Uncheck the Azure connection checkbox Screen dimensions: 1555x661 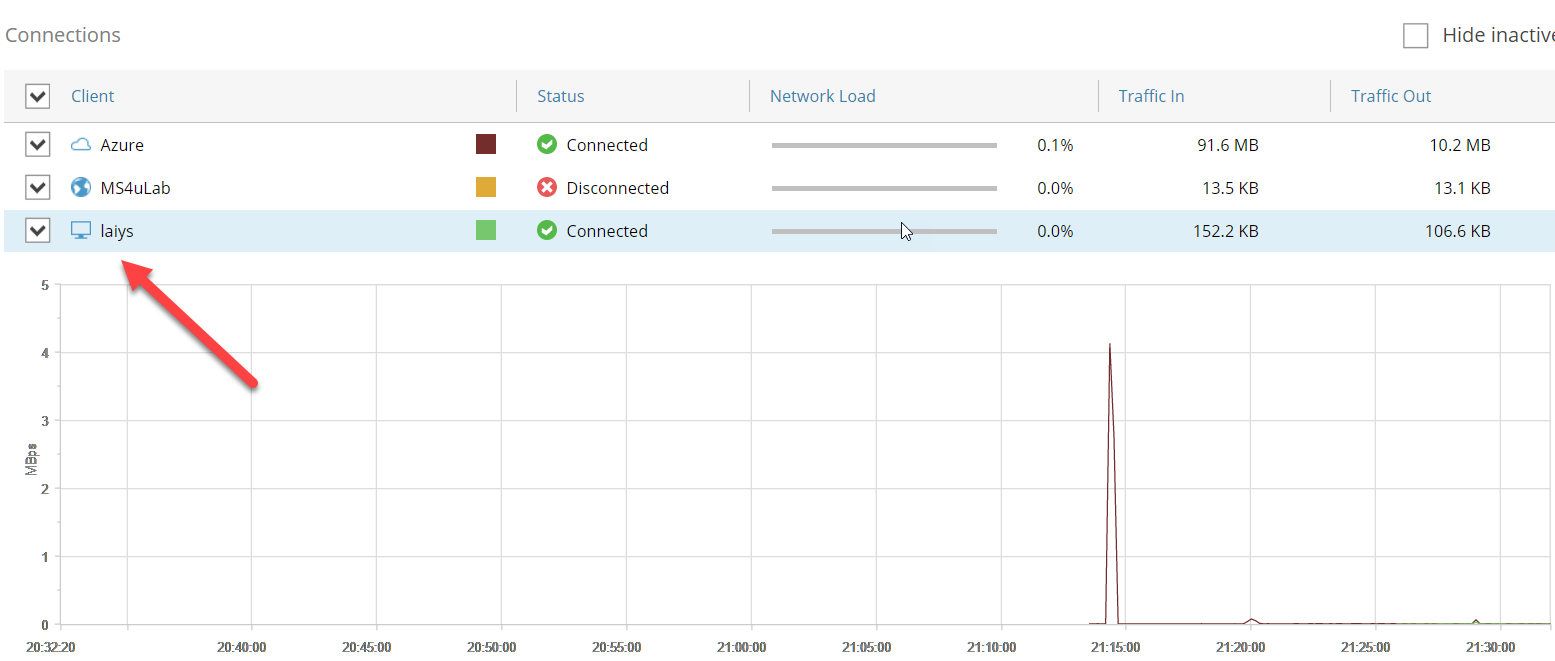coord(37,145)
